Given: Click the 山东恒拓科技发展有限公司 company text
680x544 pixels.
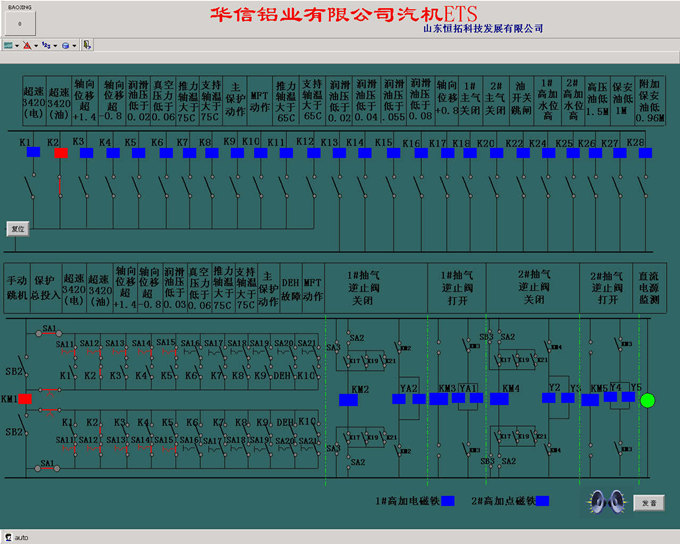Looking at the screenshot, I should coord(483,29).
